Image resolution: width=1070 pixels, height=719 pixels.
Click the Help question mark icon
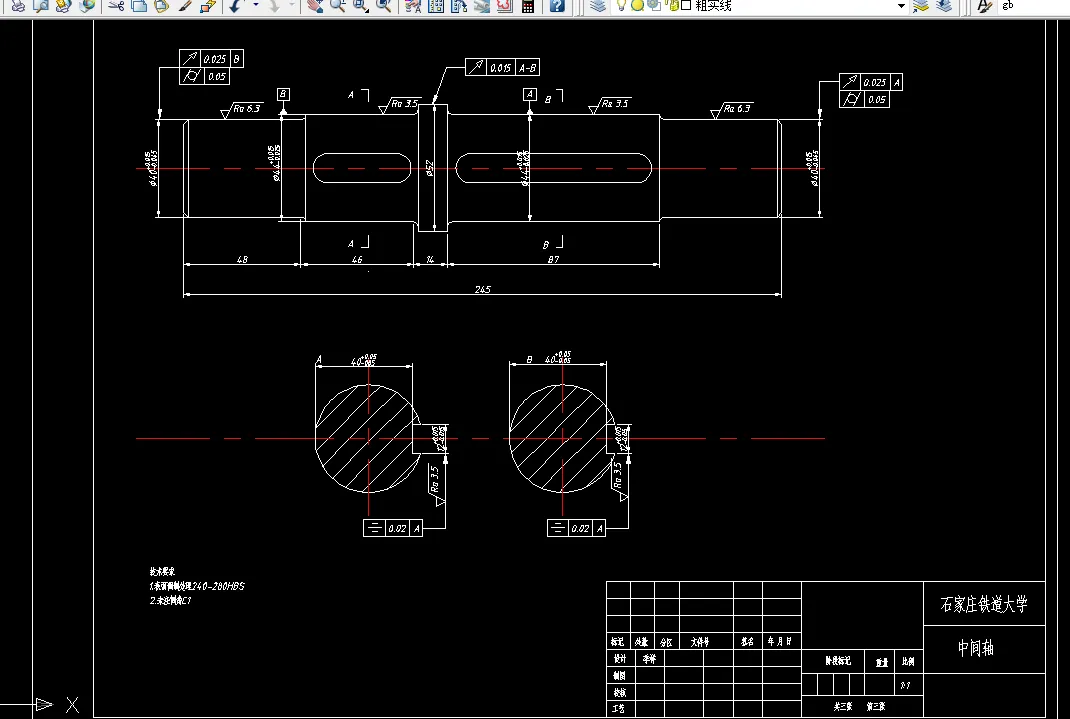click(x=557, y=5)
